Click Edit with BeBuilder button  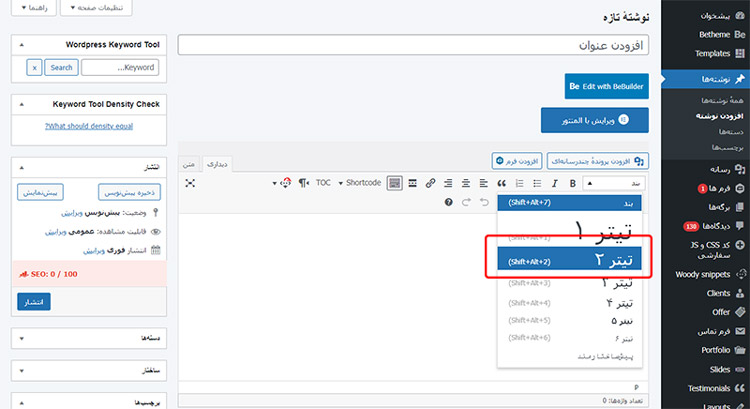(607, 86)
